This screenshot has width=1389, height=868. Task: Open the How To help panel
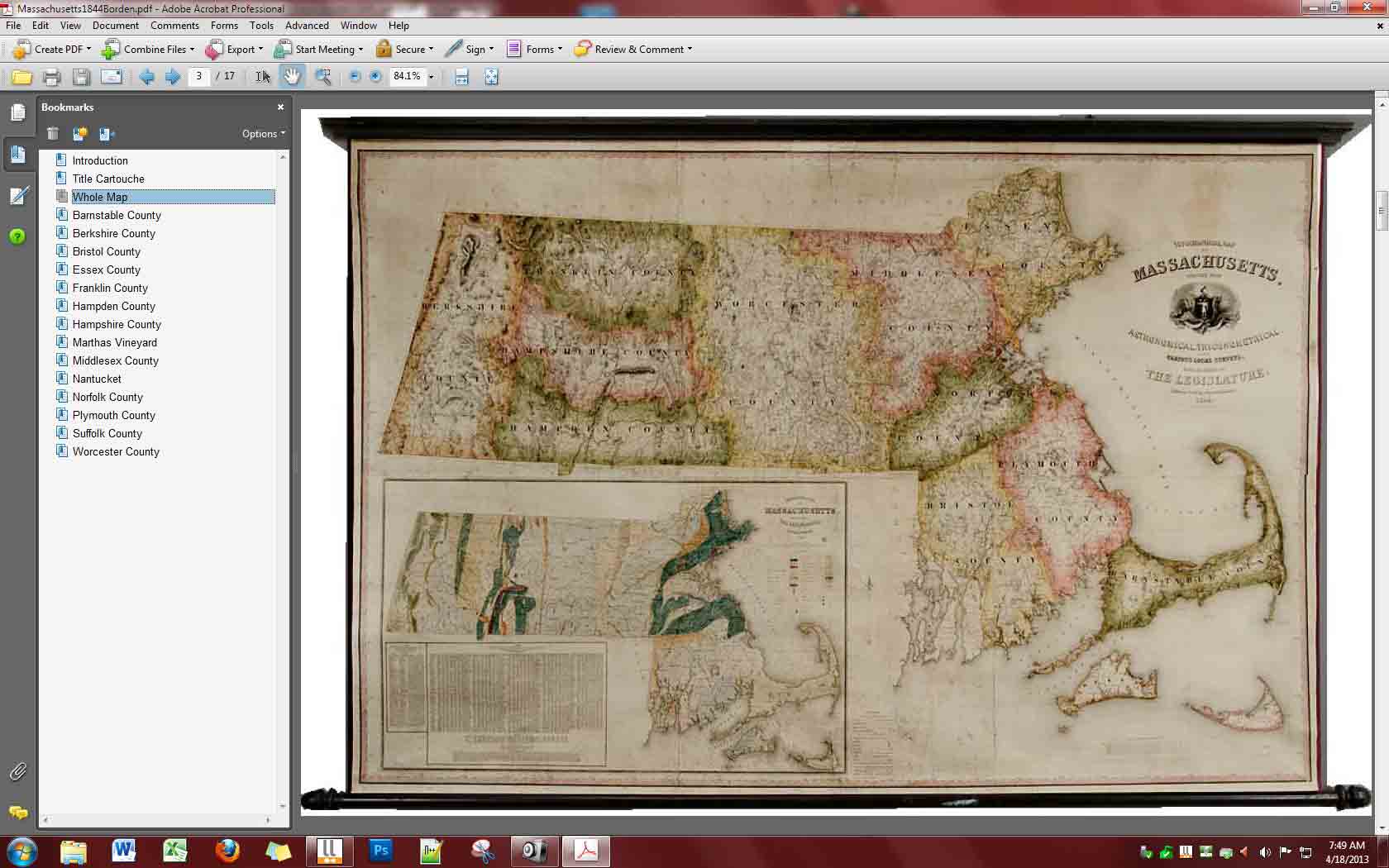coord(17,236)
